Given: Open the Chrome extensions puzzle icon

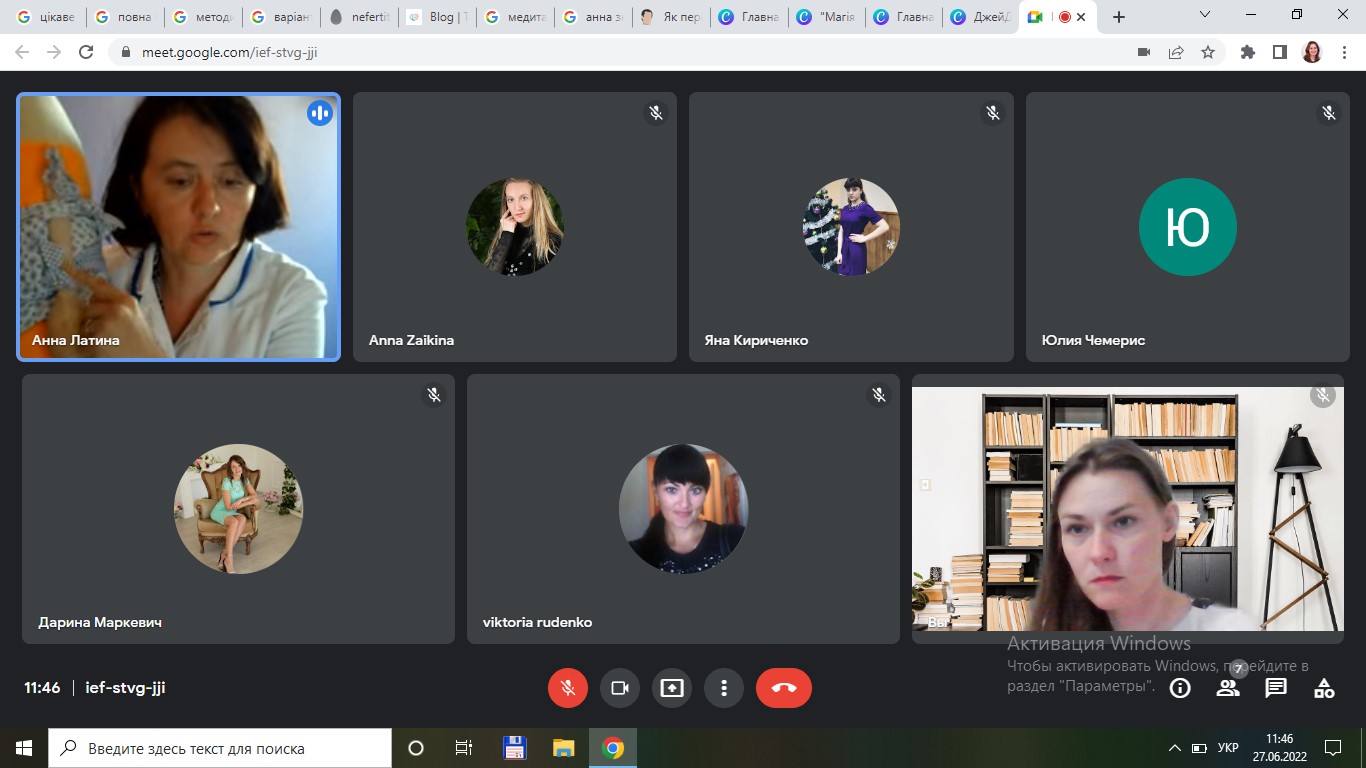Looking at the screenshot, I should (1248, 52).
